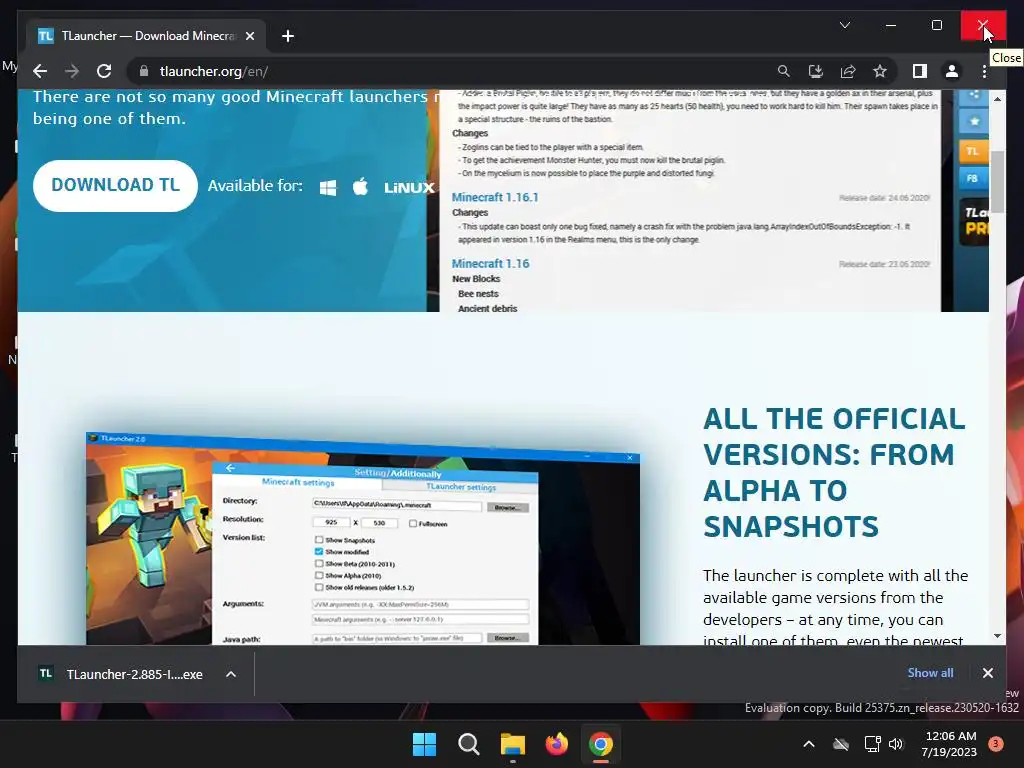Reload the TLauncher page
The image size is (1024, 768).
(x=104, y=71)
